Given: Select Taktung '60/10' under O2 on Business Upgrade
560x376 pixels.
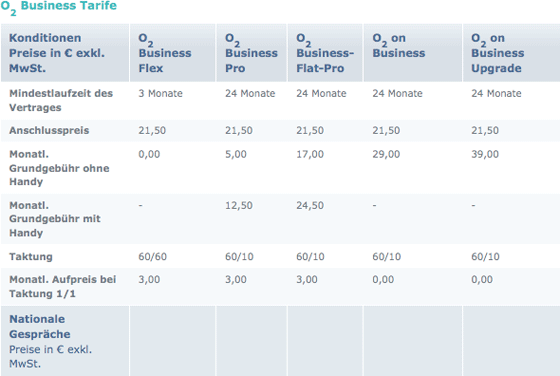Looking at the screenshot, I should (x=485, y=256).
